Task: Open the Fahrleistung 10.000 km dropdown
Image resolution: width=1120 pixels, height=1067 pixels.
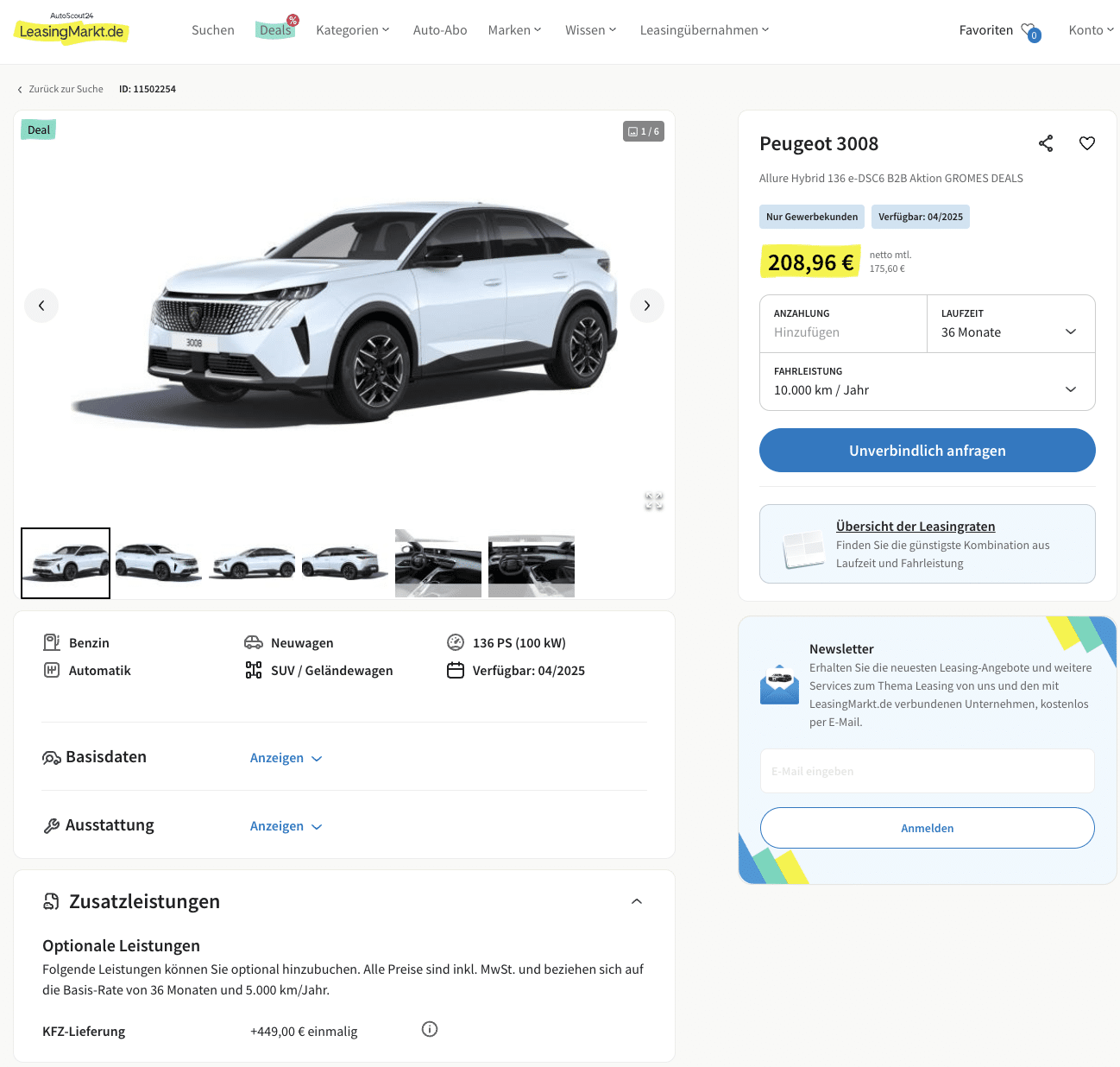Action: (928, 382)
